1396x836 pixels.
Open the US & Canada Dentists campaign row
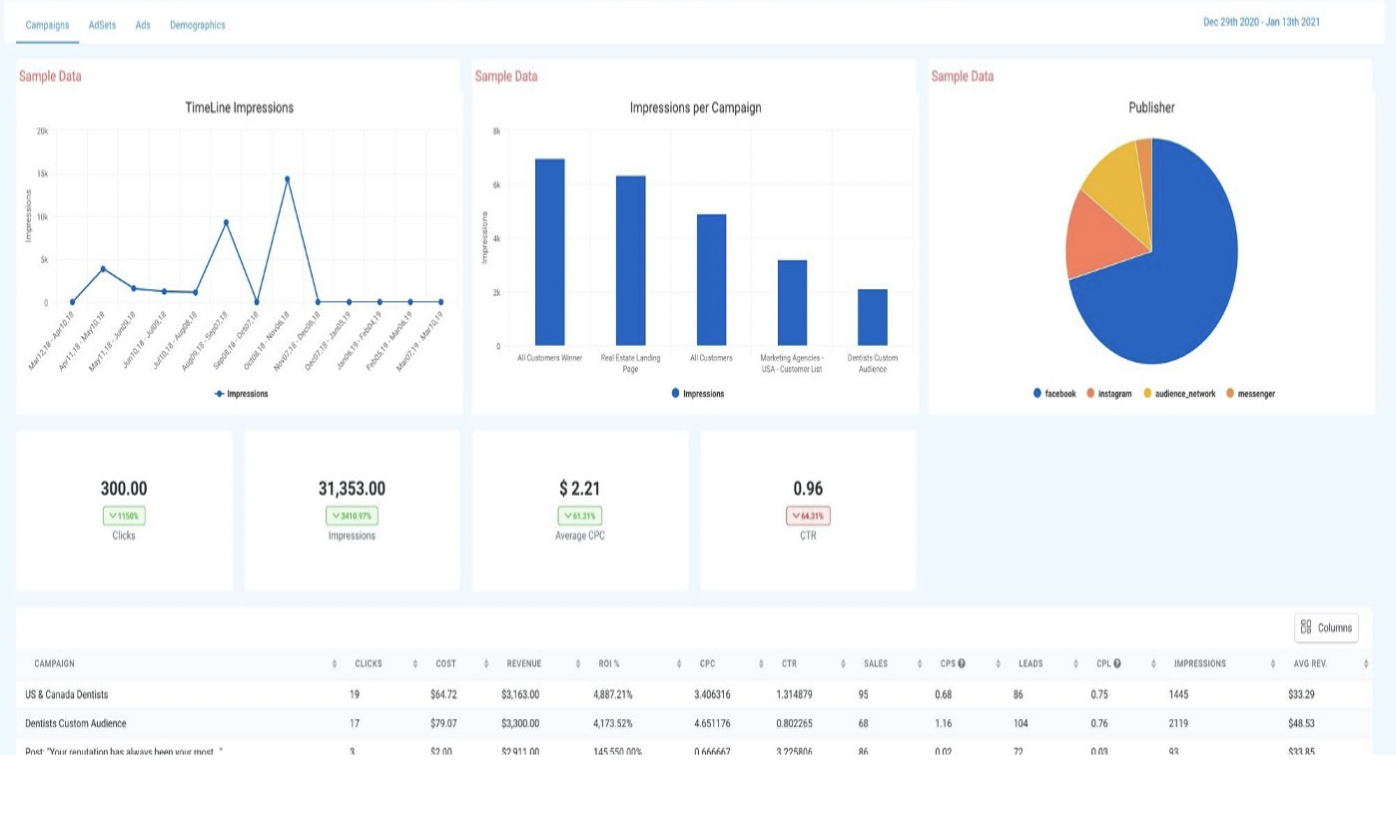click(x=67, y=694)
